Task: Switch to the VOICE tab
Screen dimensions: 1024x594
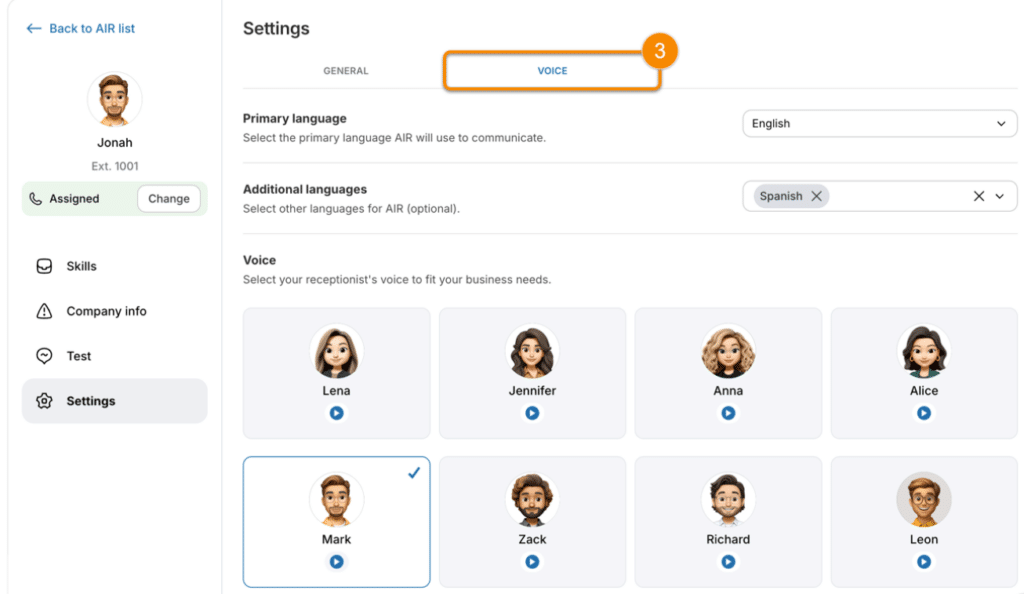Action: [x=552, y=71]
